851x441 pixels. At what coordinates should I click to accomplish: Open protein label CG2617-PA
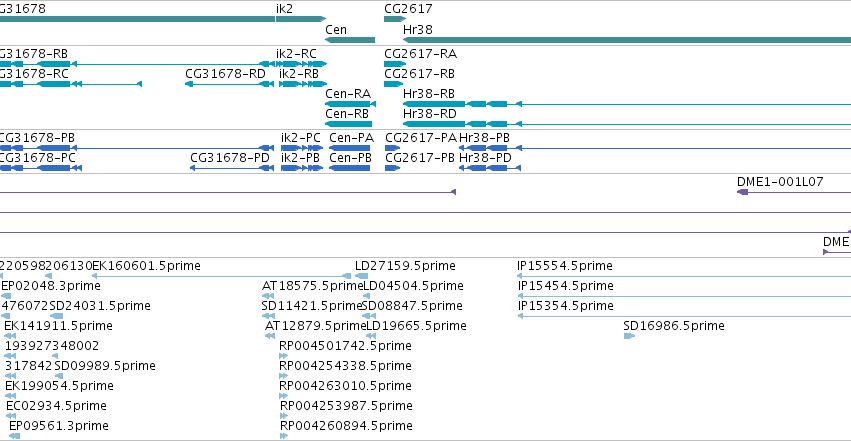click(421, 138)
